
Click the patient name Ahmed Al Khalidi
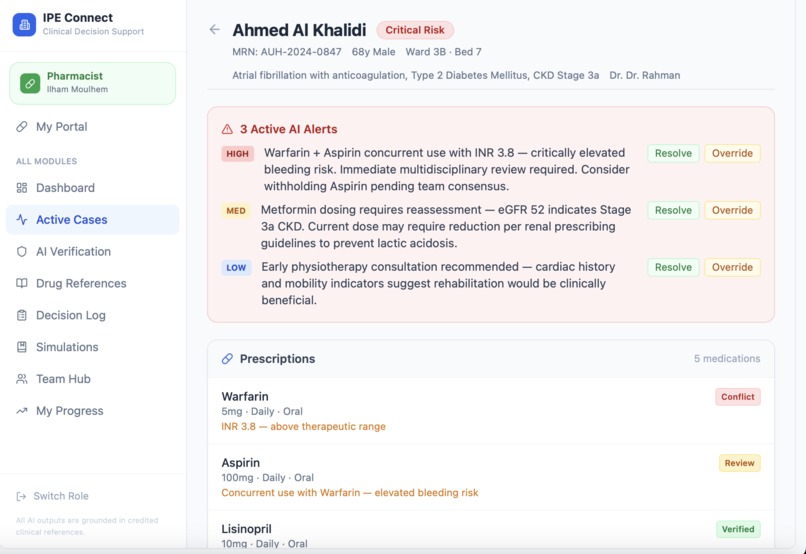click(x=299, y=30)
